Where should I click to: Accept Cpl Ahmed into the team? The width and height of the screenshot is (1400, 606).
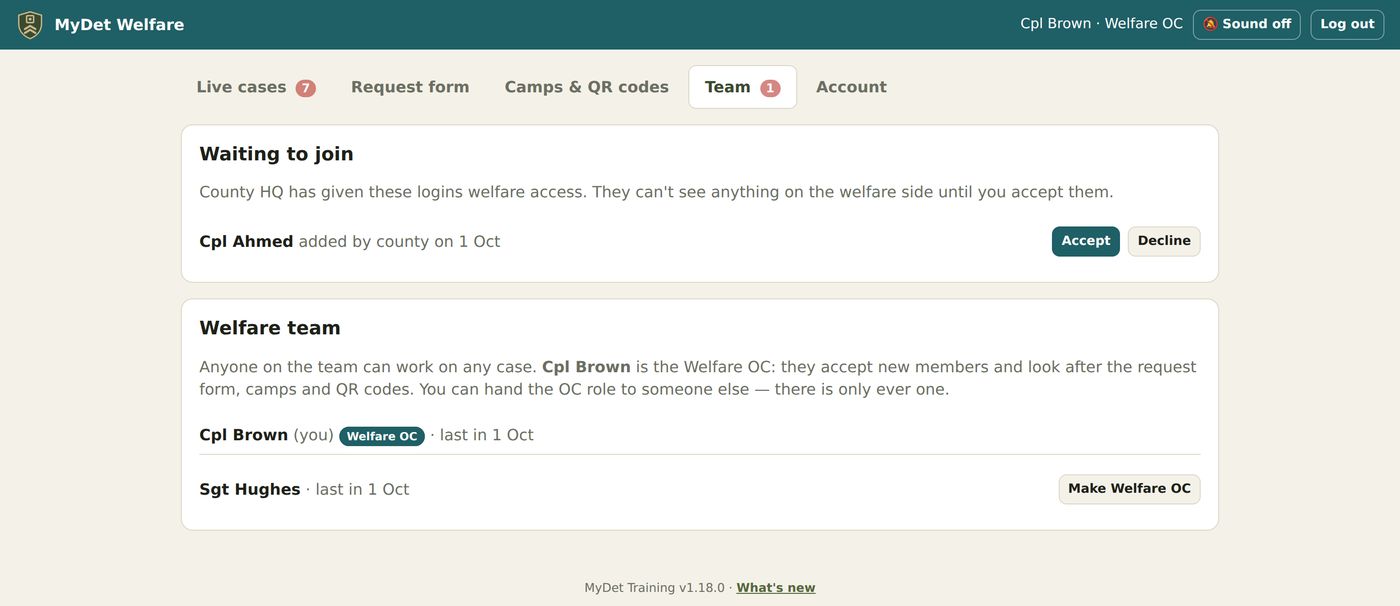1085,241
